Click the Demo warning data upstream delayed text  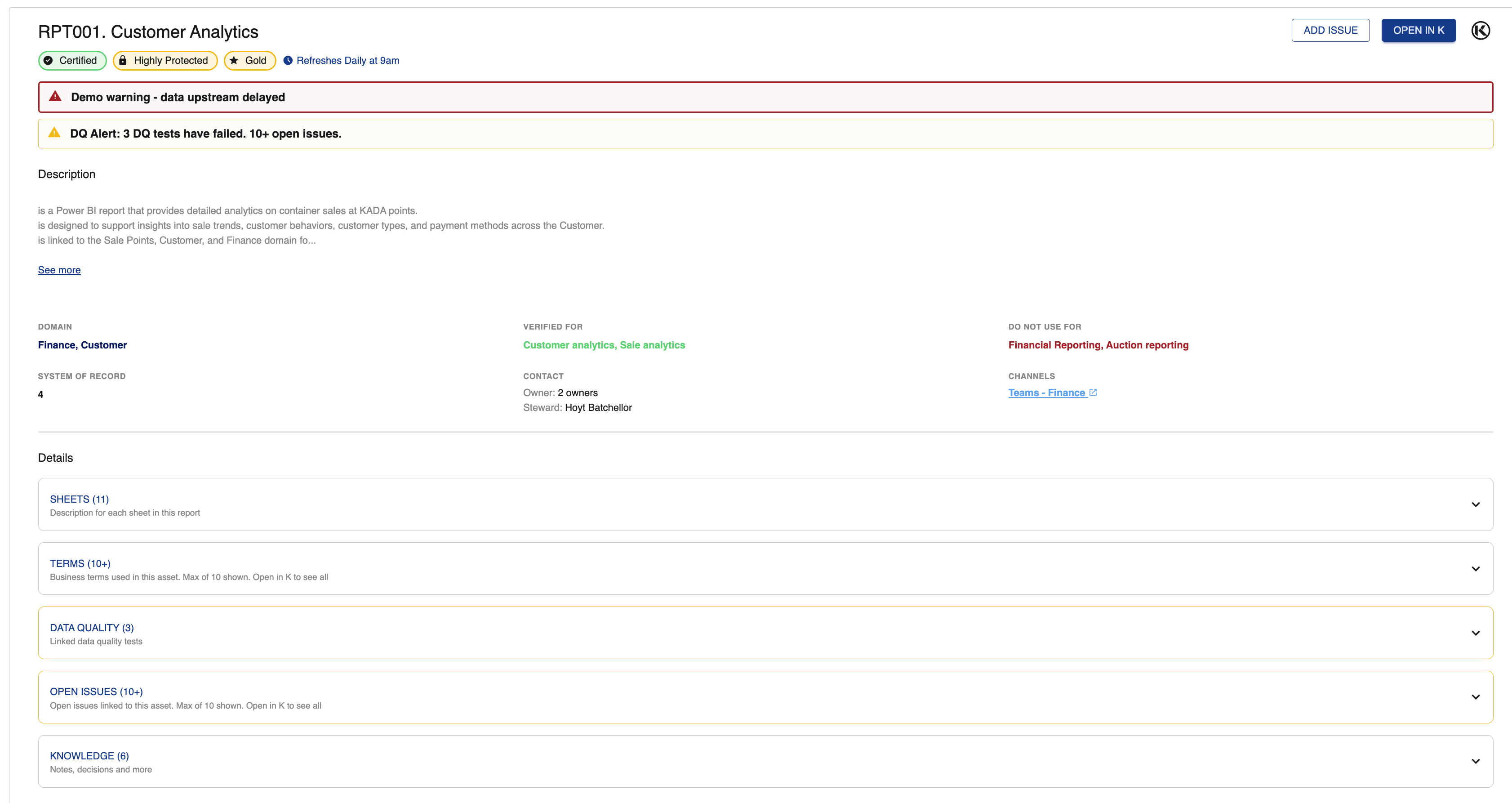178,98
